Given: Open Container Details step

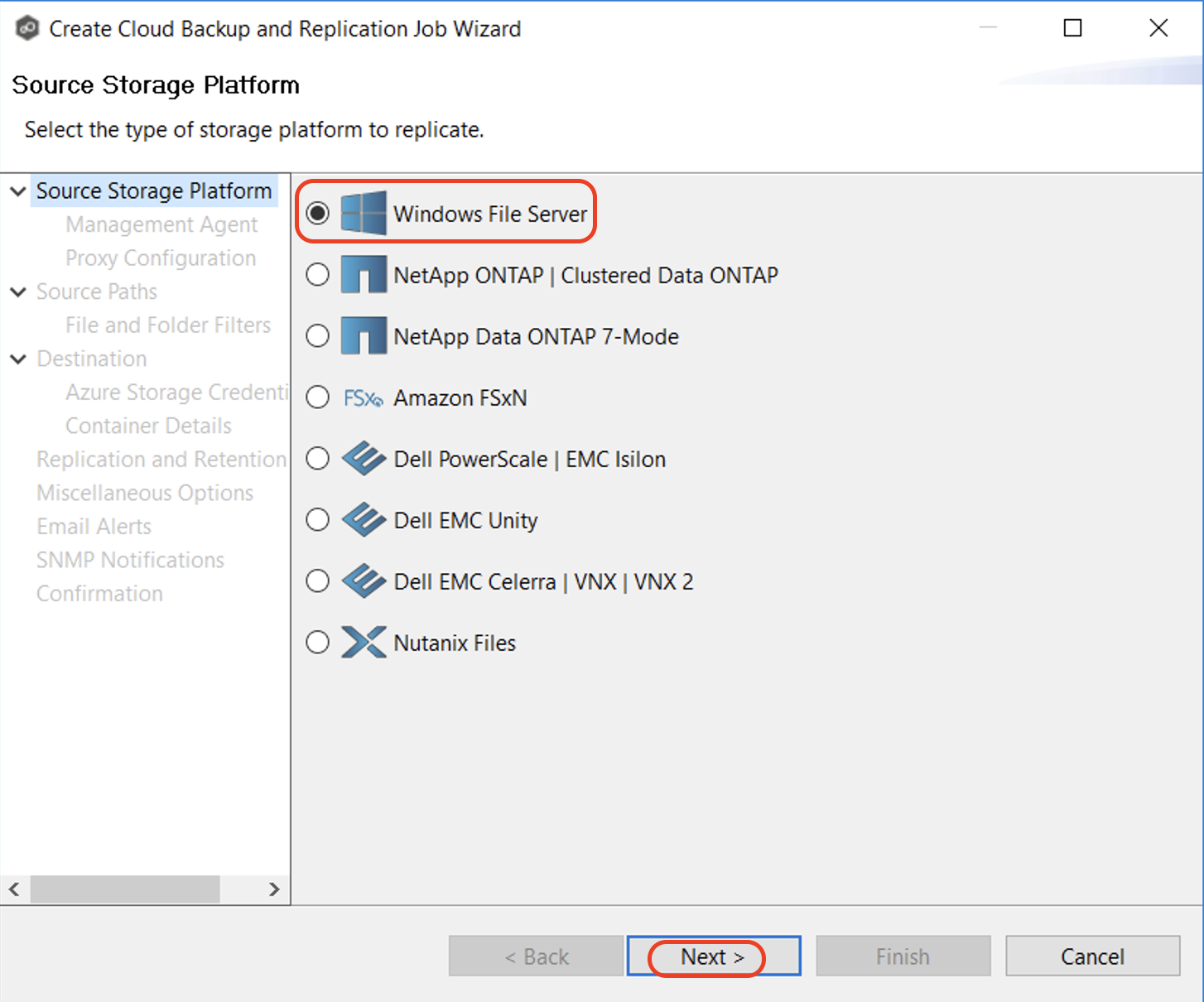Looking at the screenshot, I should pos(148,426).
